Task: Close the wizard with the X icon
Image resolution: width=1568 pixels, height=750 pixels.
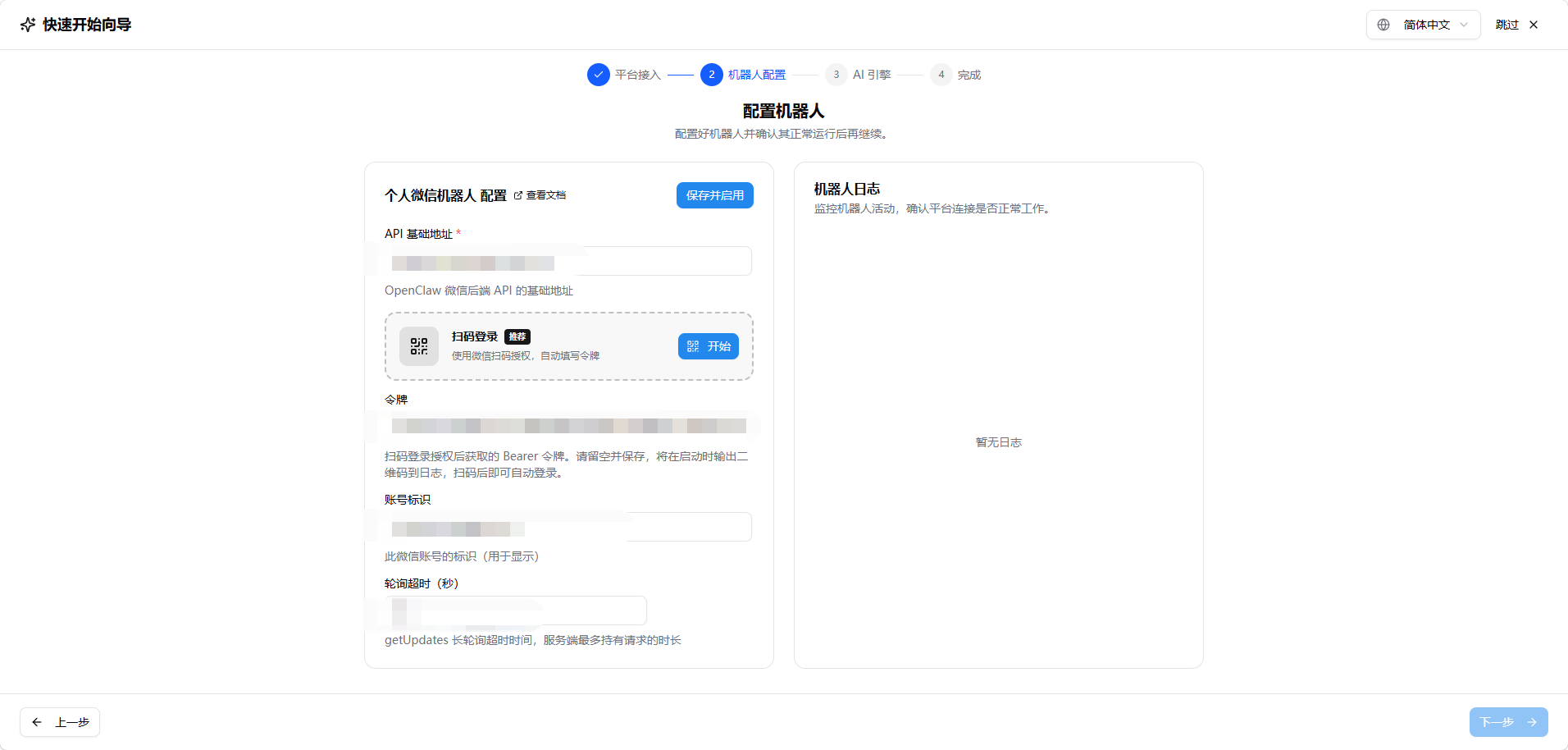Action: (x=1534, y=25)
